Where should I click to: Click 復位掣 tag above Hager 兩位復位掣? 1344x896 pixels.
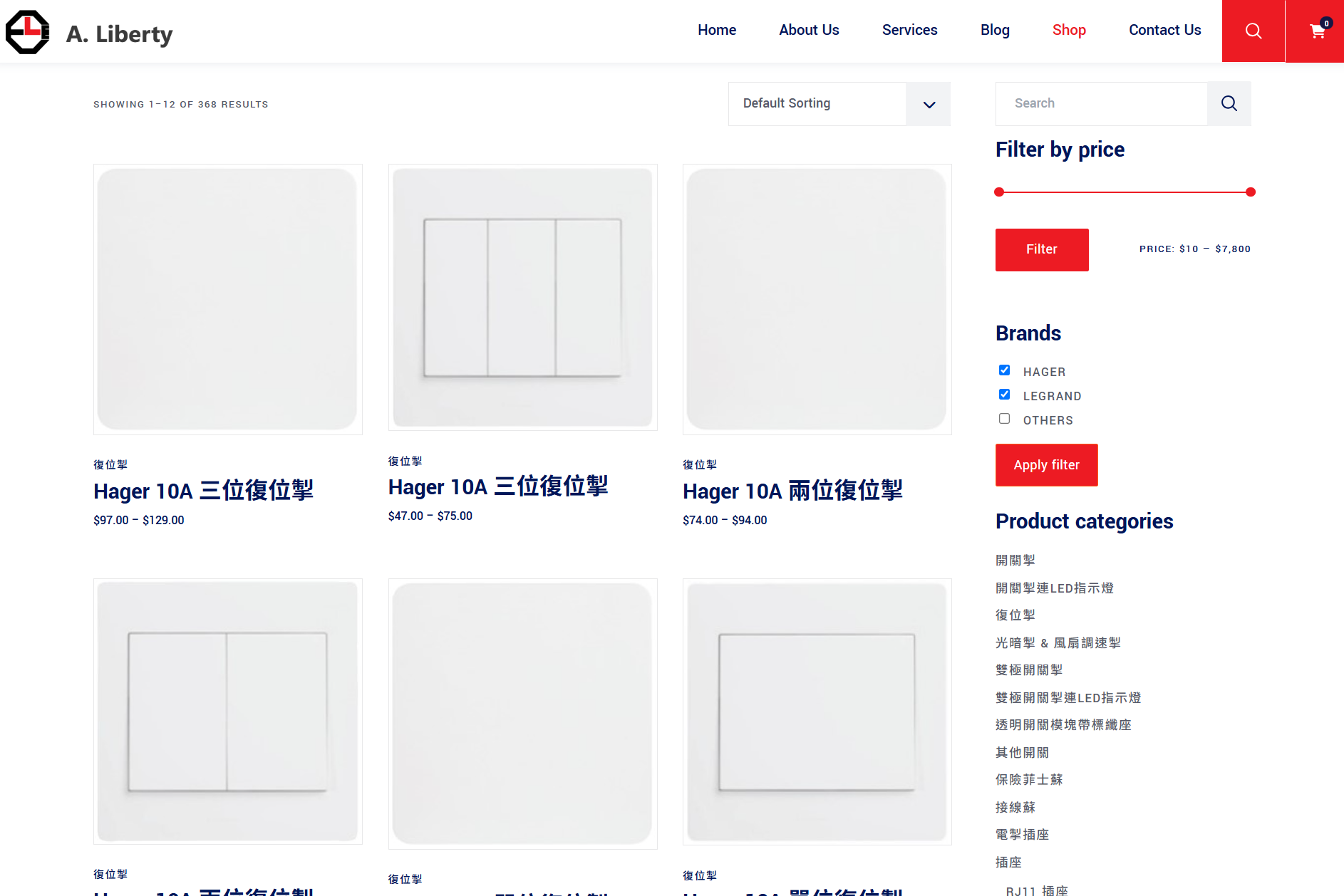tap(700, 464)
